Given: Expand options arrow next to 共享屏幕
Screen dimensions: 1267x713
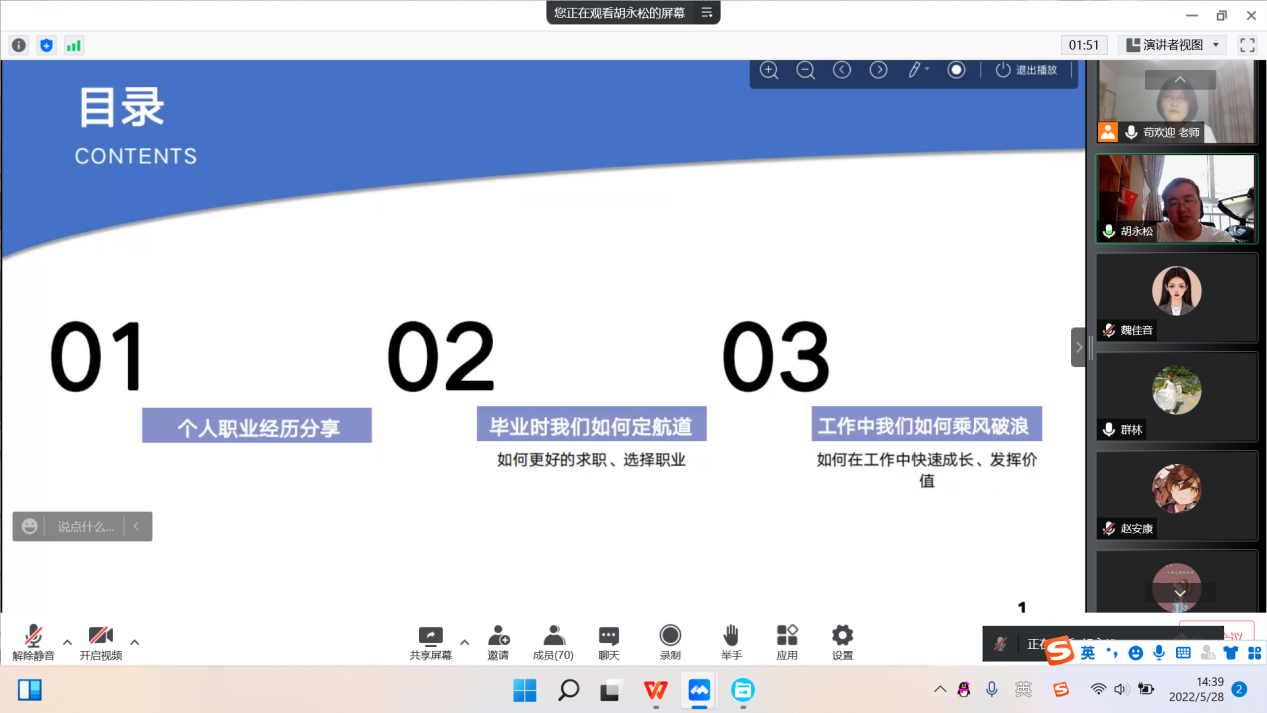Looking at the screenshot, I should pyautogui.click(x=464, y=642).
